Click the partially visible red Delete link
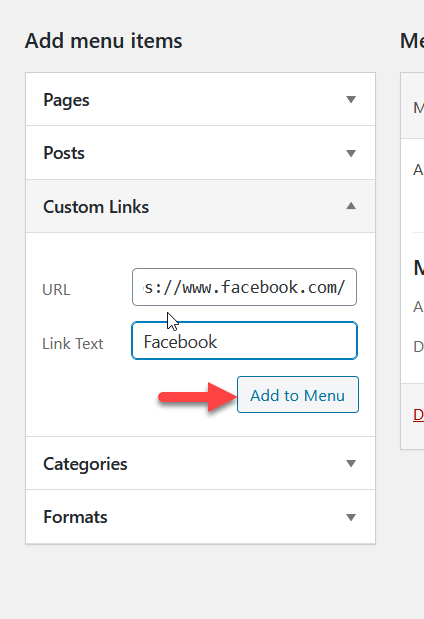 click(418, 415)
